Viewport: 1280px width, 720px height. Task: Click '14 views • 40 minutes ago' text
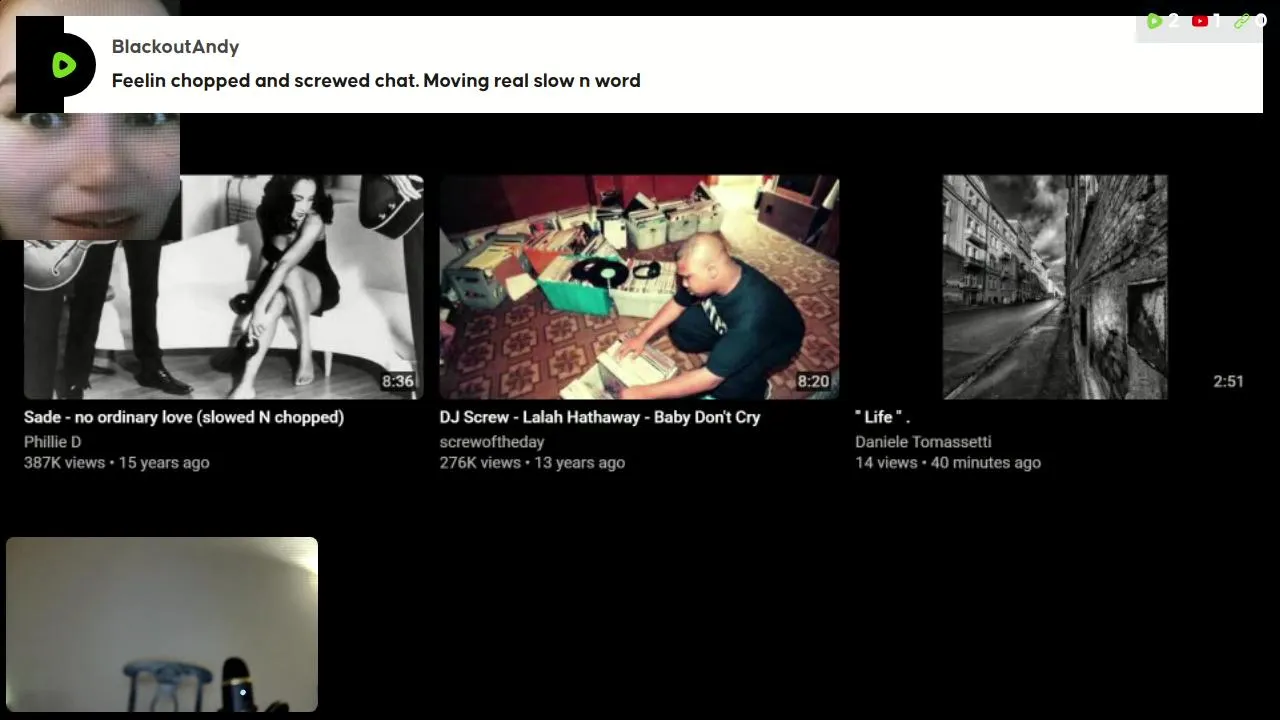click(948, 463)
